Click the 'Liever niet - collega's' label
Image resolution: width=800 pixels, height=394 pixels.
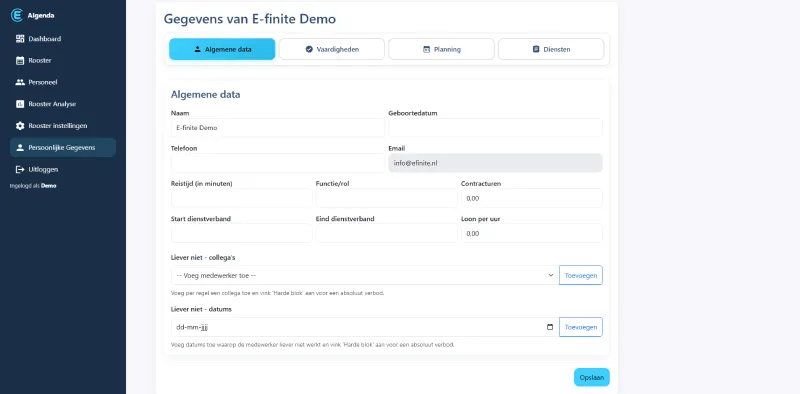coord(203,257)
